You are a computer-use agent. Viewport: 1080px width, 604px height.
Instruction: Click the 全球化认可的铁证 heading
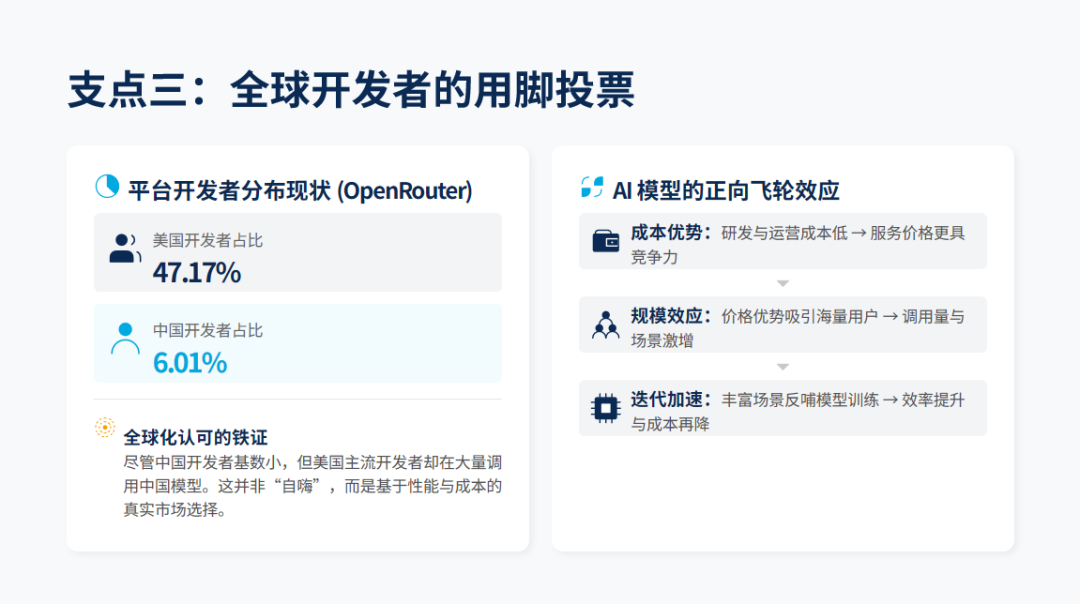[x=195, y=437]
